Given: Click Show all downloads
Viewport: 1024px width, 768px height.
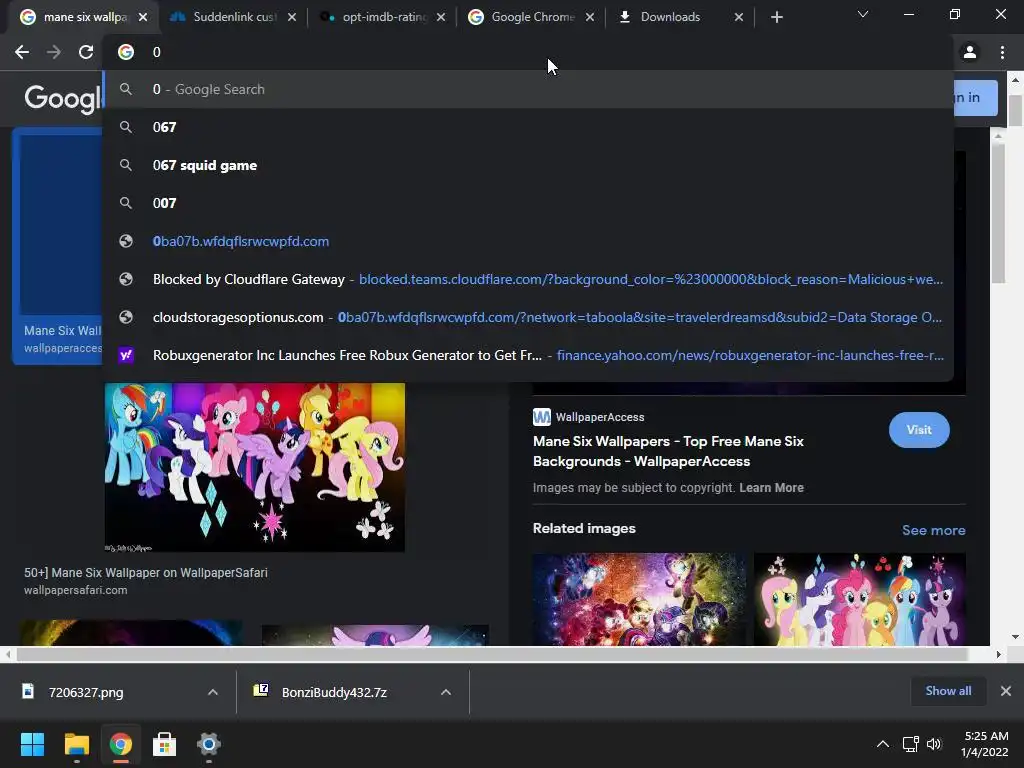Looking at the screenshot, I should point(948,691).
